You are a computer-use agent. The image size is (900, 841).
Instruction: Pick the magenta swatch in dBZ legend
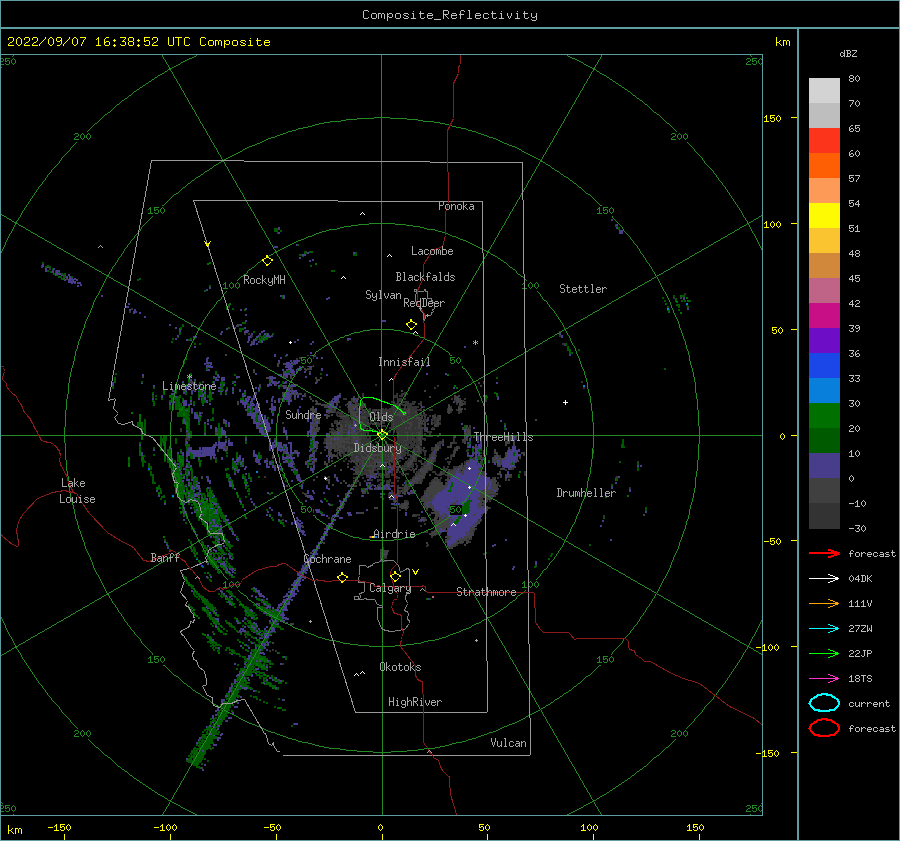pos(824,316)
